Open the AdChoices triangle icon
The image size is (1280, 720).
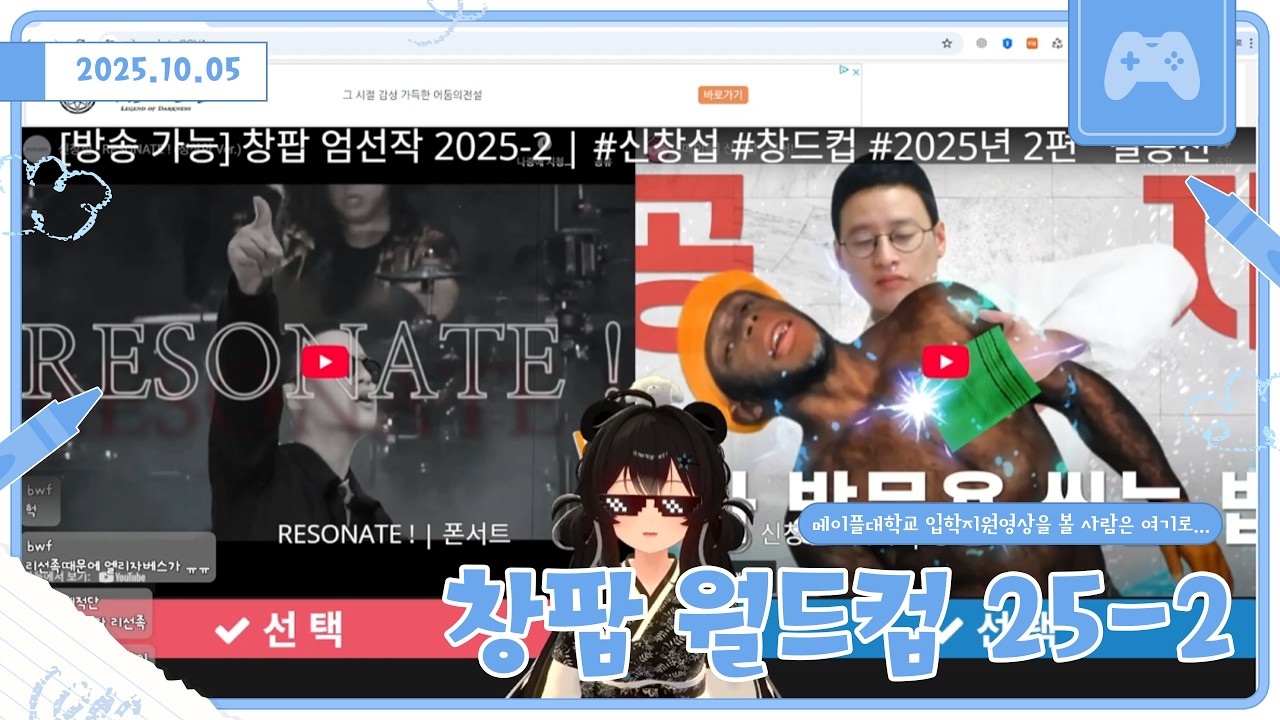click(844, 70)
